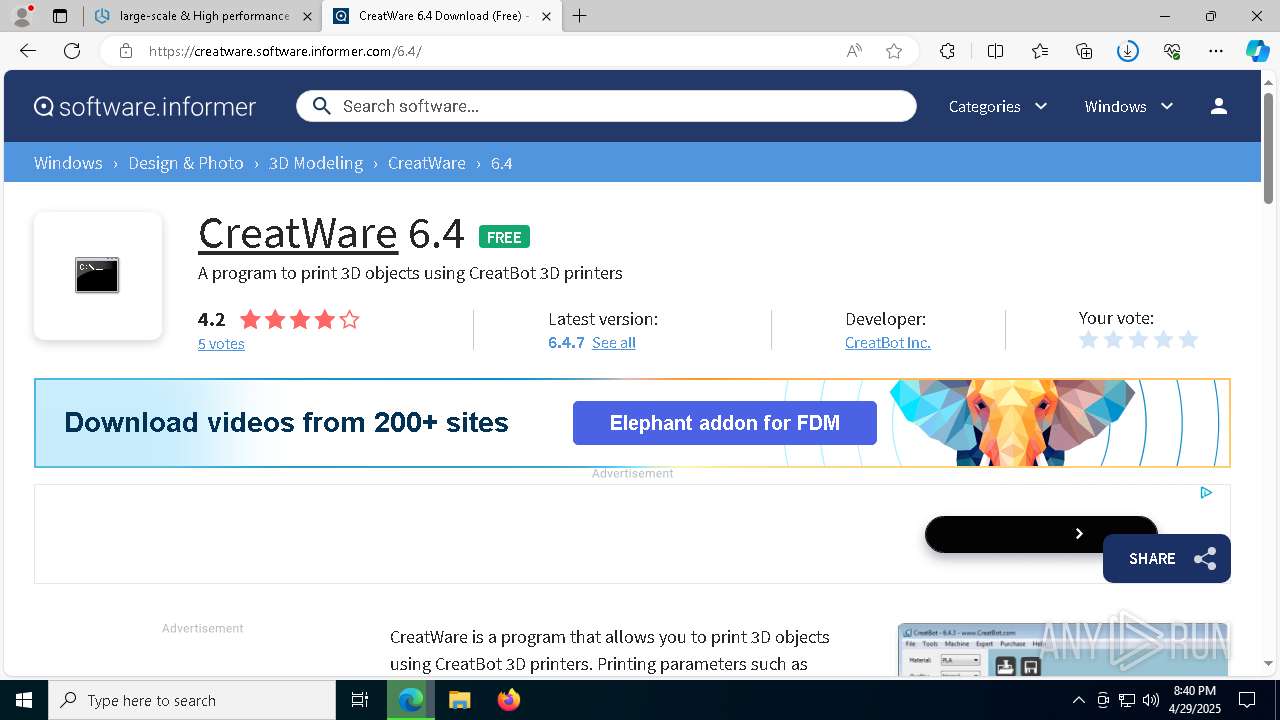Show hidden system tray icons
This screenshot has height=720, width=1280.
tap(1078, 700)
